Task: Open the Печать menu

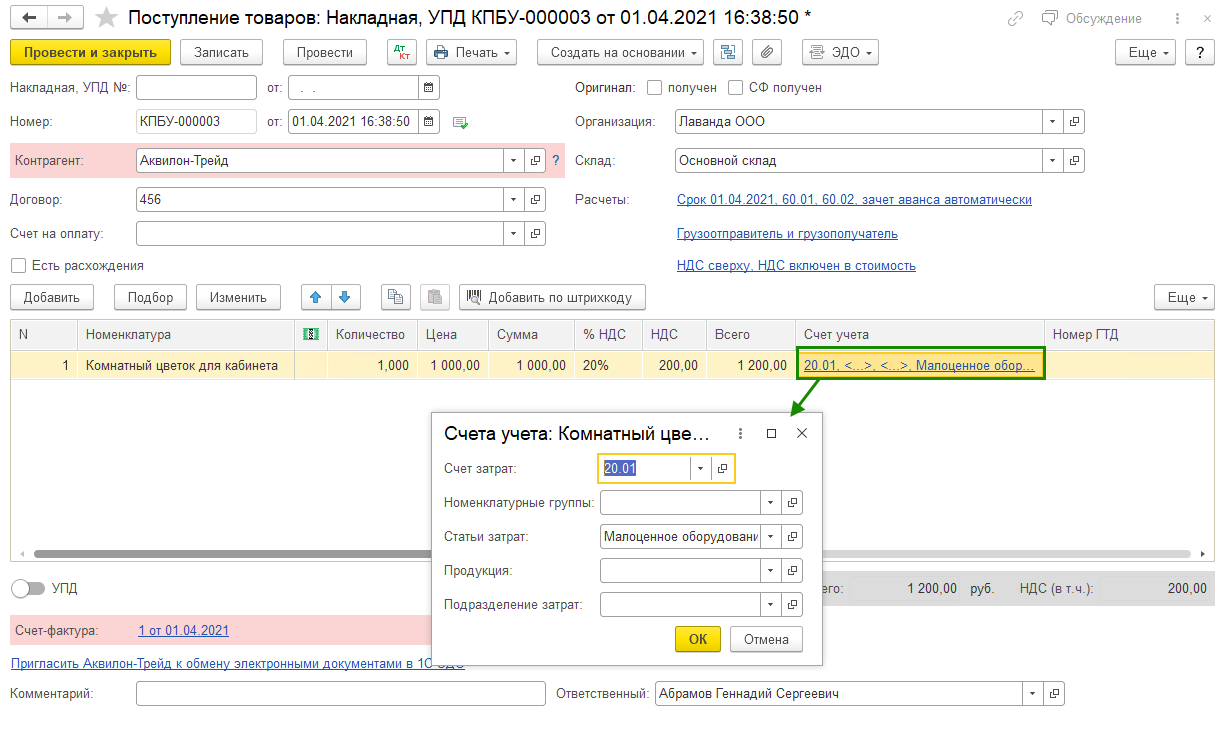Action: click(x=471, y=53)
